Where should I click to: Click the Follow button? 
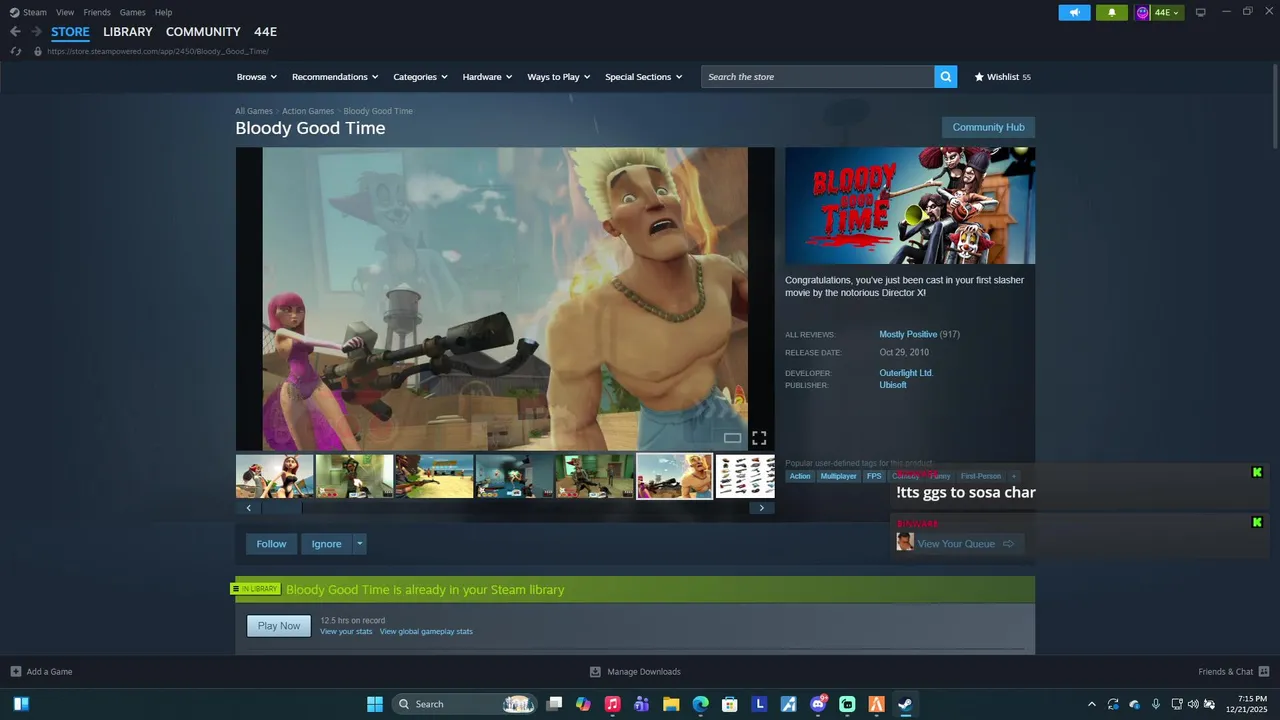tap(271, 544)
